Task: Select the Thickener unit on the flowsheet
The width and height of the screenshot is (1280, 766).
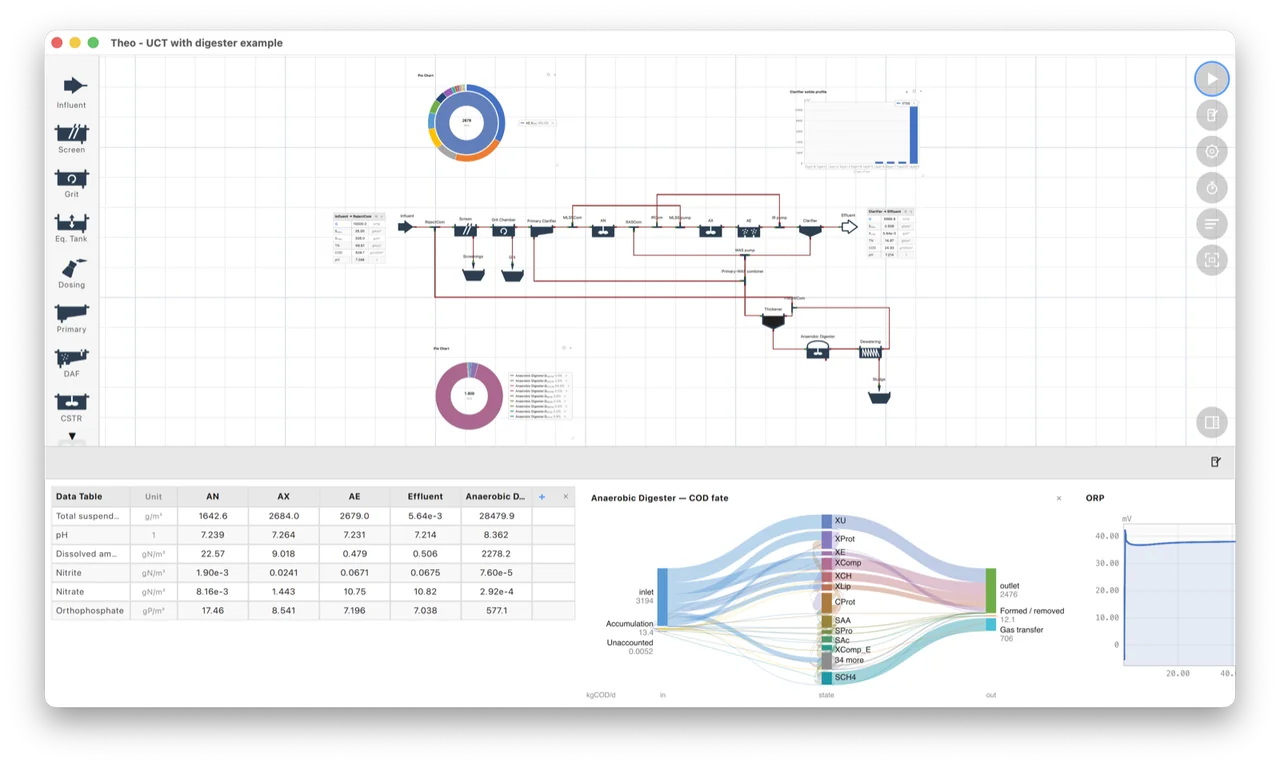Action: tap(773, 322)
